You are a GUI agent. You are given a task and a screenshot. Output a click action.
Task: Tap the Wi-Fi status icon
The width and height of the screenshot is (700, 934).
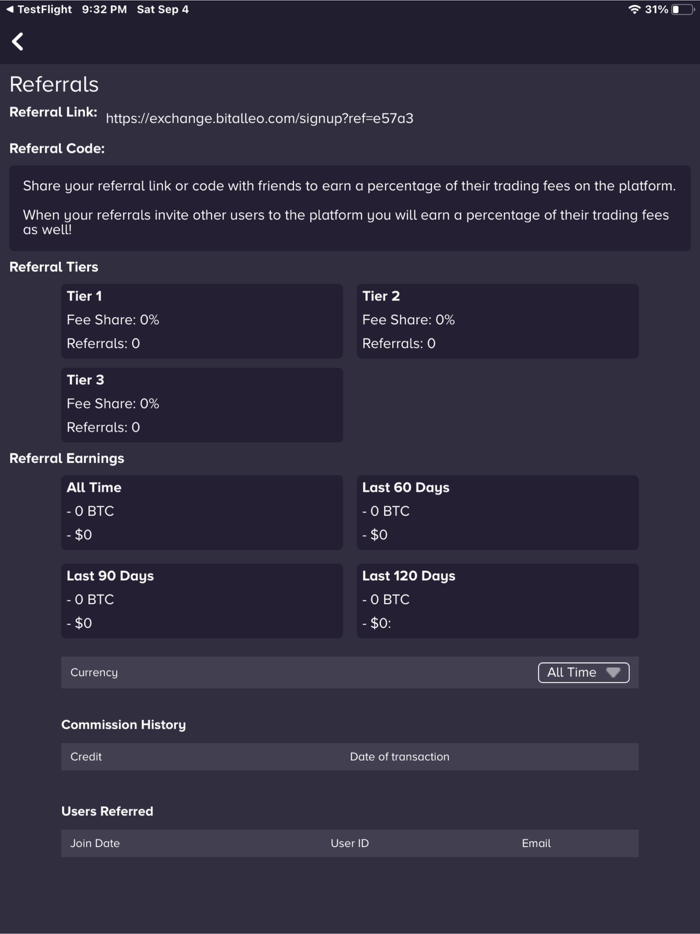click(633, 9)
